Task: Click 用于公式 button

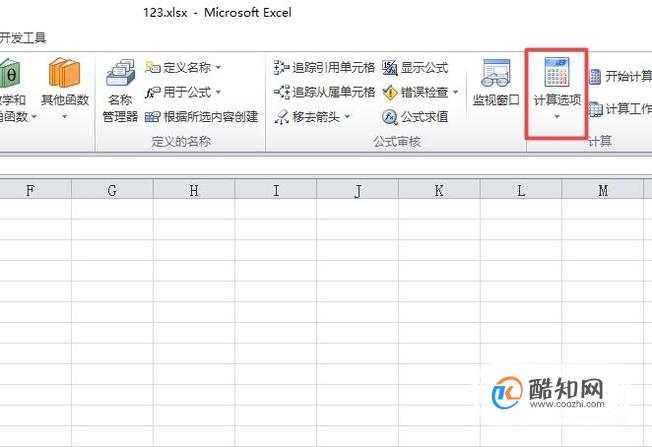Action: (179, 92)
